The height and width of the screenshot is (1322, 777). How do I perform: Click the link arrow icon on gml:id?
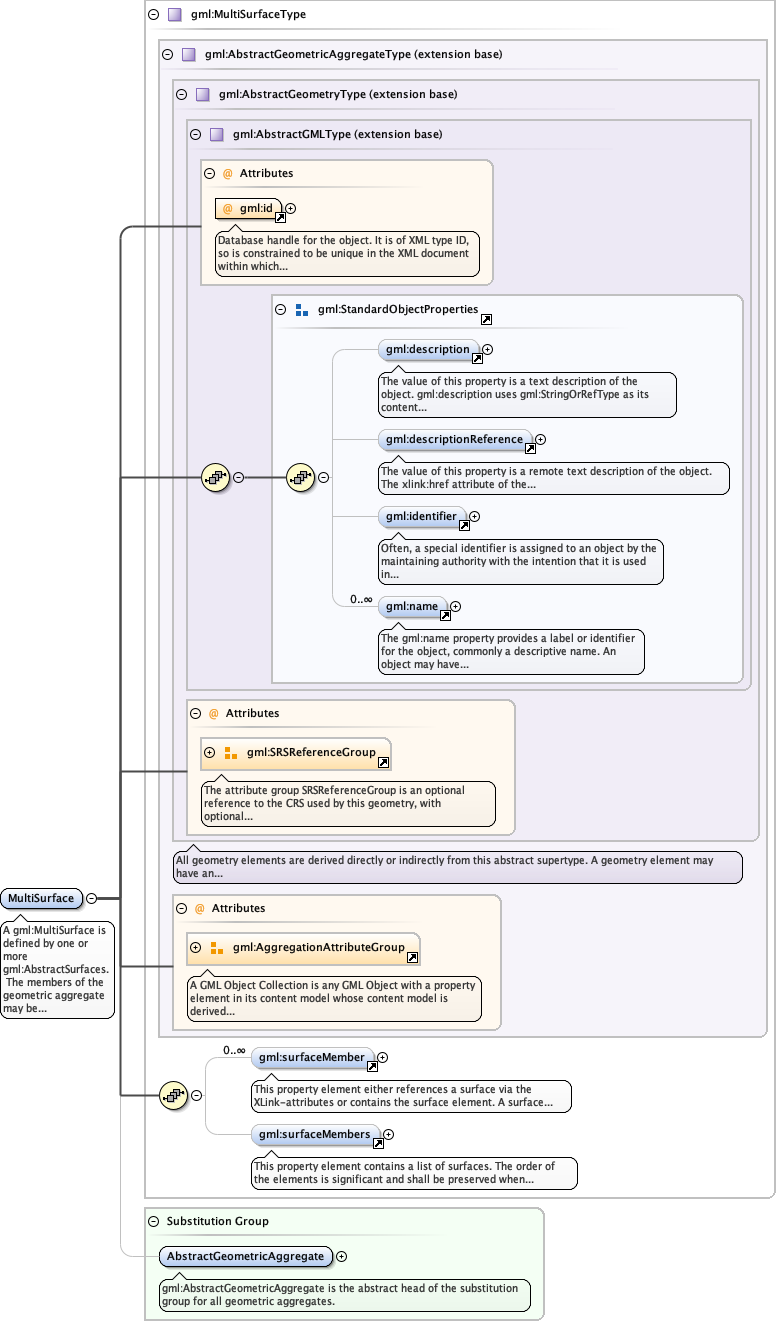click(x=280, y=216)
